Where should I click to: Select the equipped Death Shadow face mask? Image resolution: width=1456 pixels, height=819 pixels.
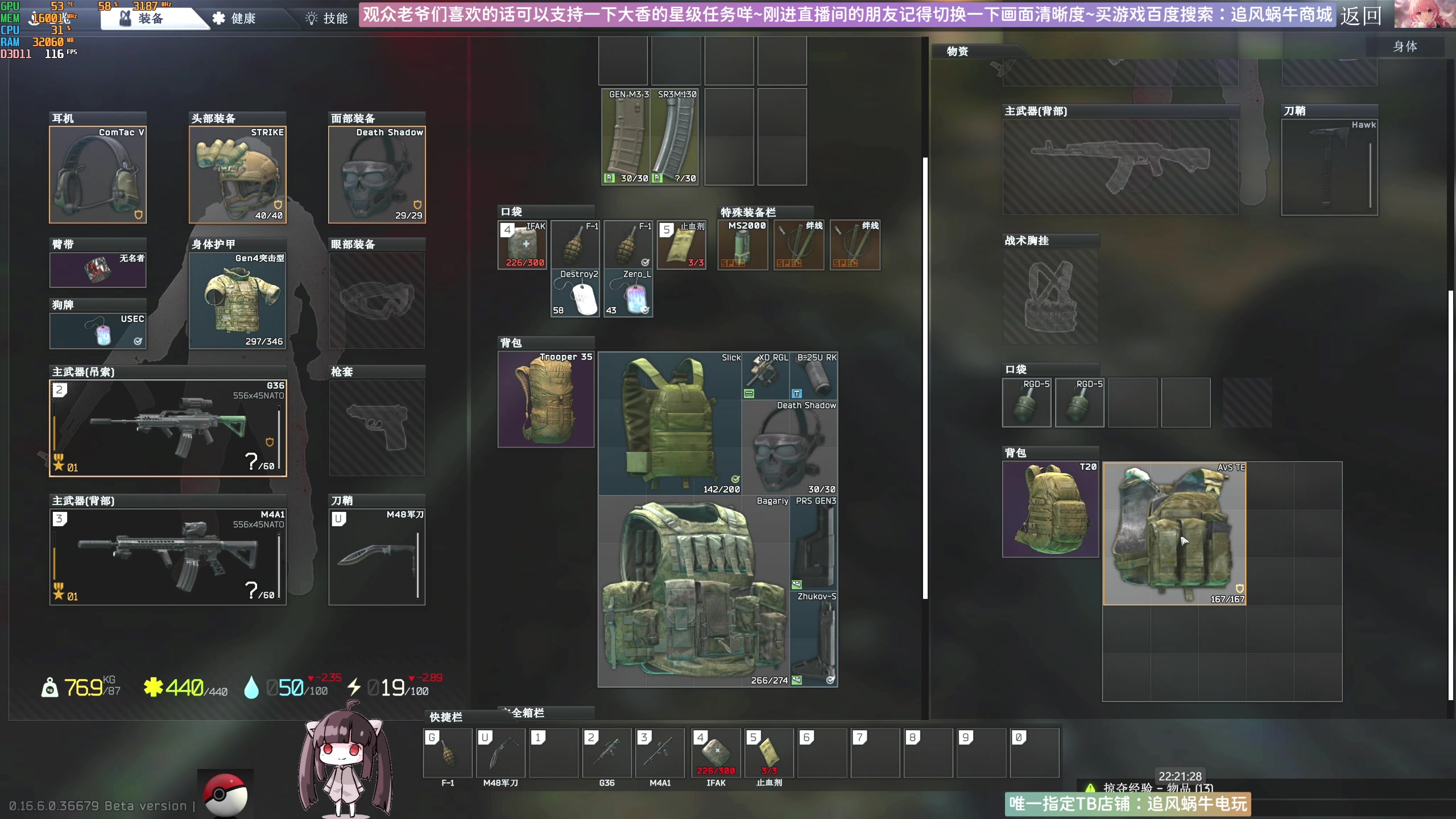377,175
